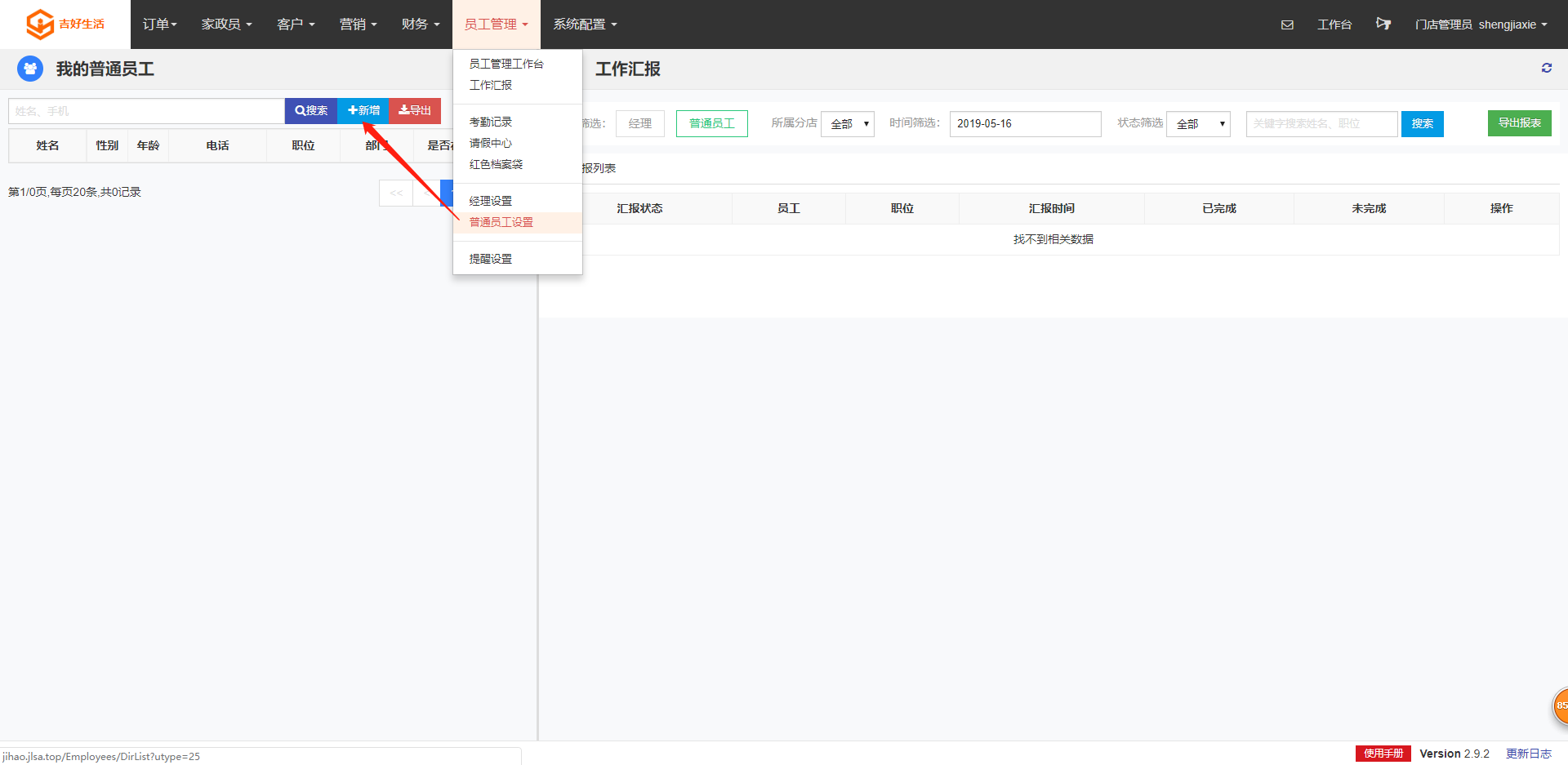Click the announcement megaphone icon
Screen dimensions: 1568x765
(x=1383, y=24)
